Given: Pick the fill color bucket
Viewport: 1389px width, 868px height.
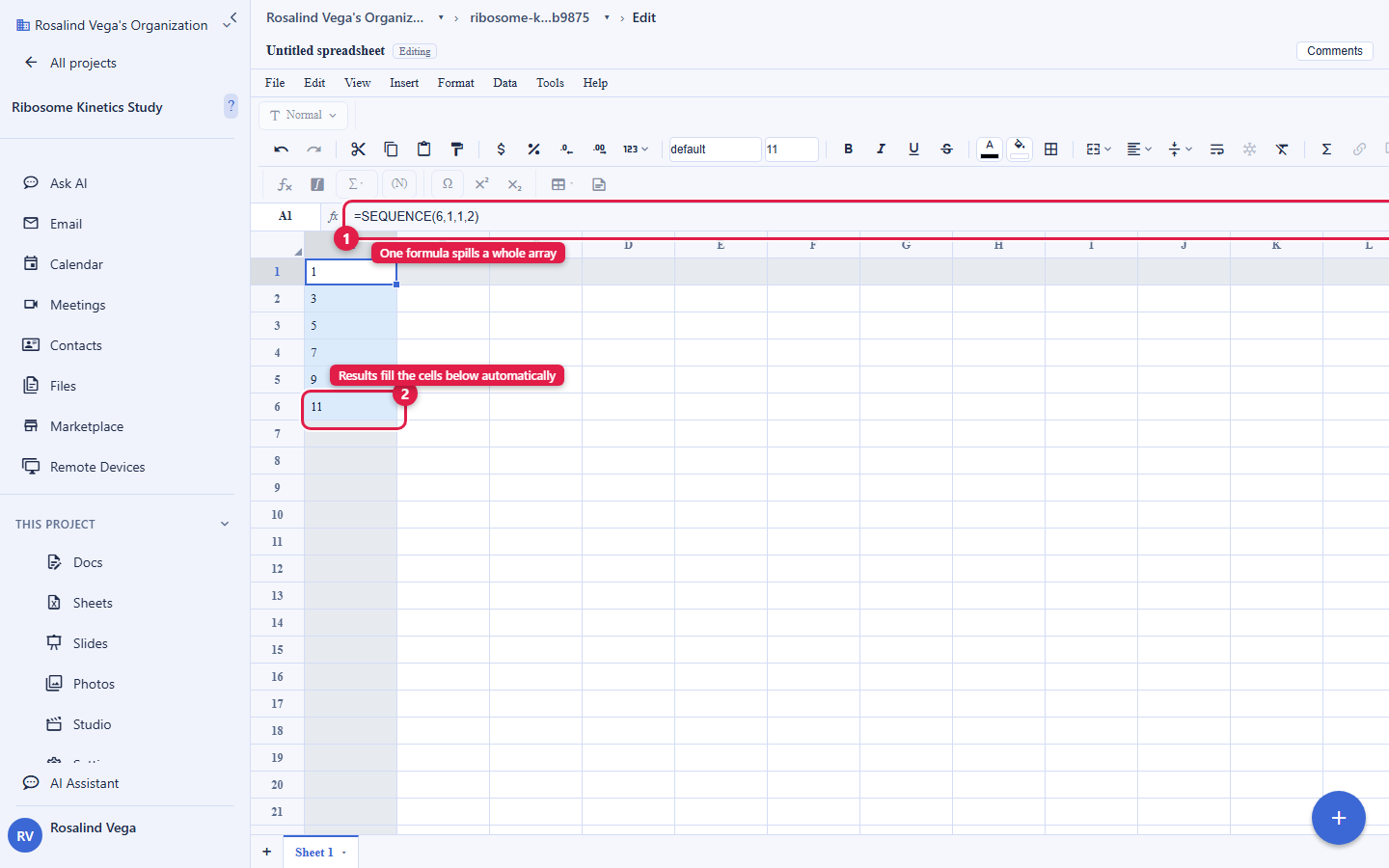Looking at the screenshot, I should [x=1020, y=149].
